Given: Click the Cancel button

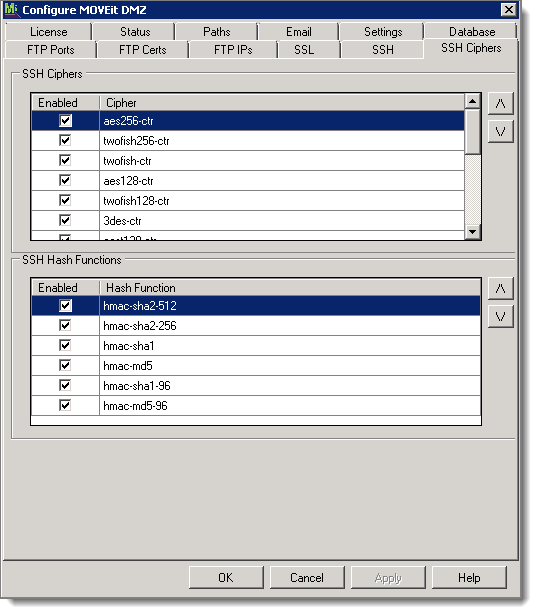Looking at the screenshot, I should (x=307, y=578).
